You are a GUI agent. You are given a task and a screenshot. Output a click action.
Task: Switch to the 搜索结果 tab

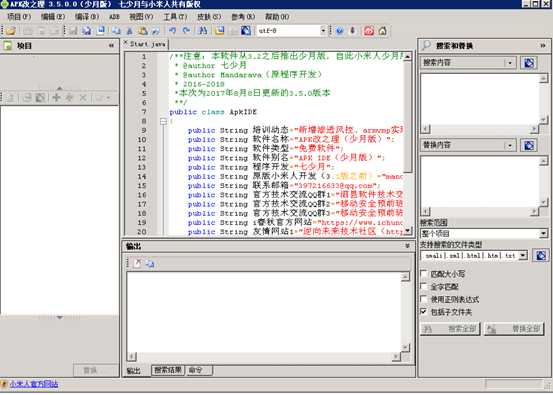[x=168, y=370]
